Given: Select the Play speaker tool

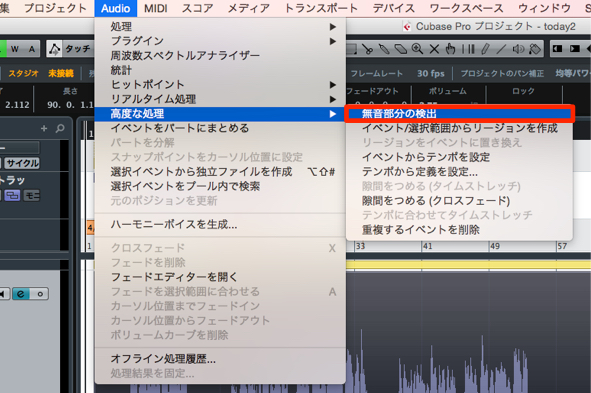Looking at the screenshot, I should tap(519, 49).
